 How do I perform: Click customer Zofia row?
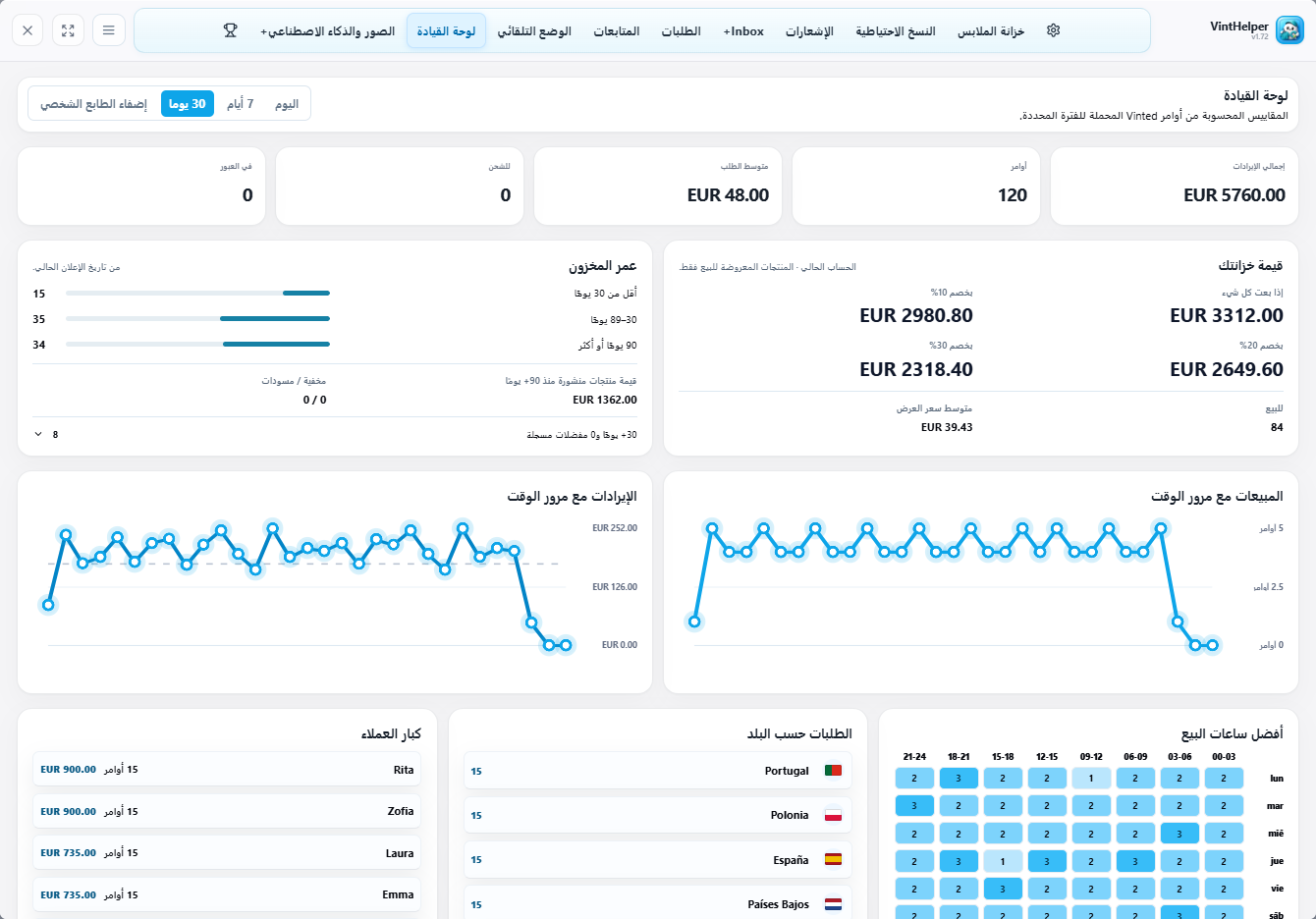(227, 811)
